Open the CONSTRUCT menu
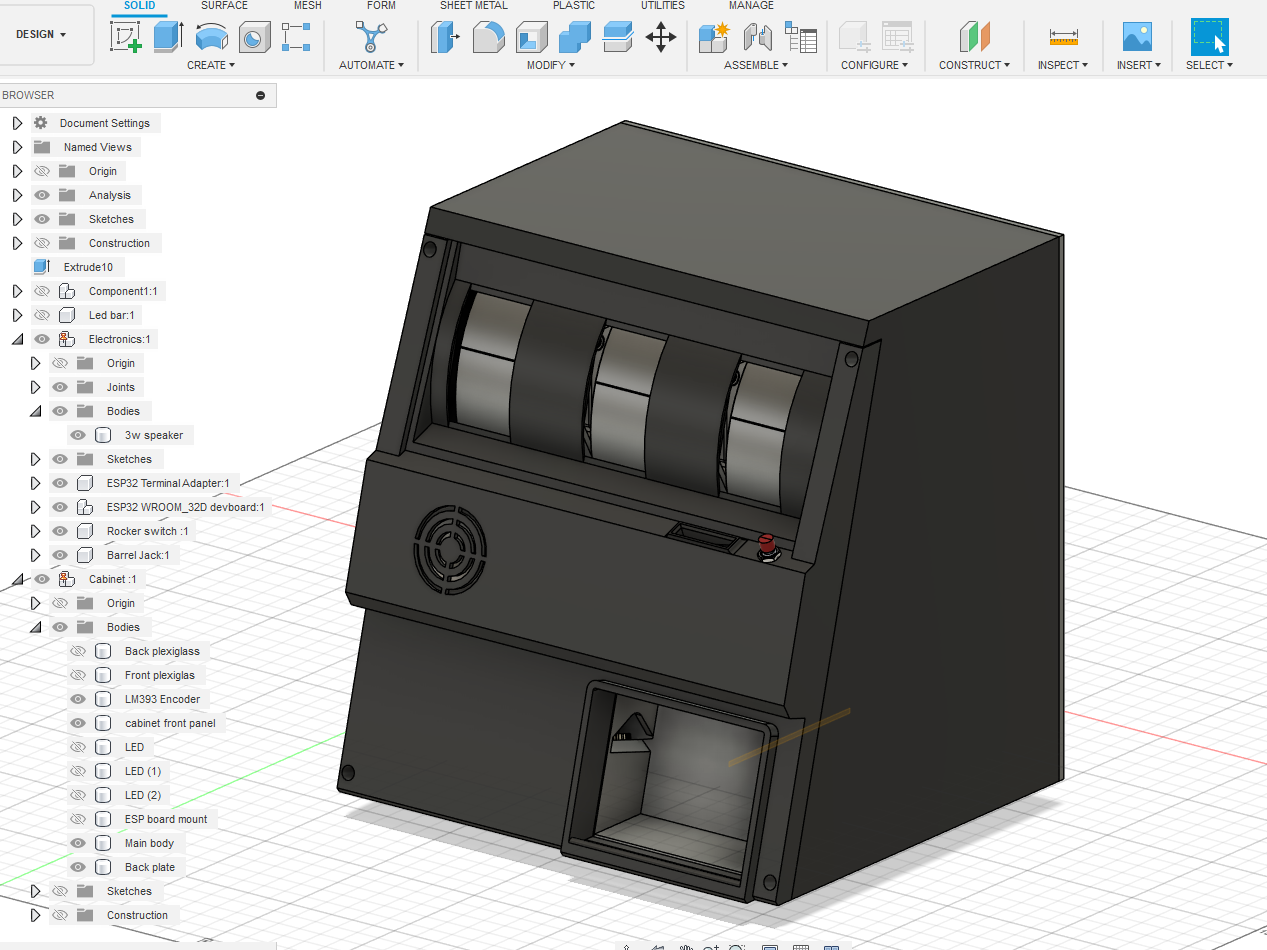The width and height of the screenshot is (1267, 950). [x=975, y=65]
